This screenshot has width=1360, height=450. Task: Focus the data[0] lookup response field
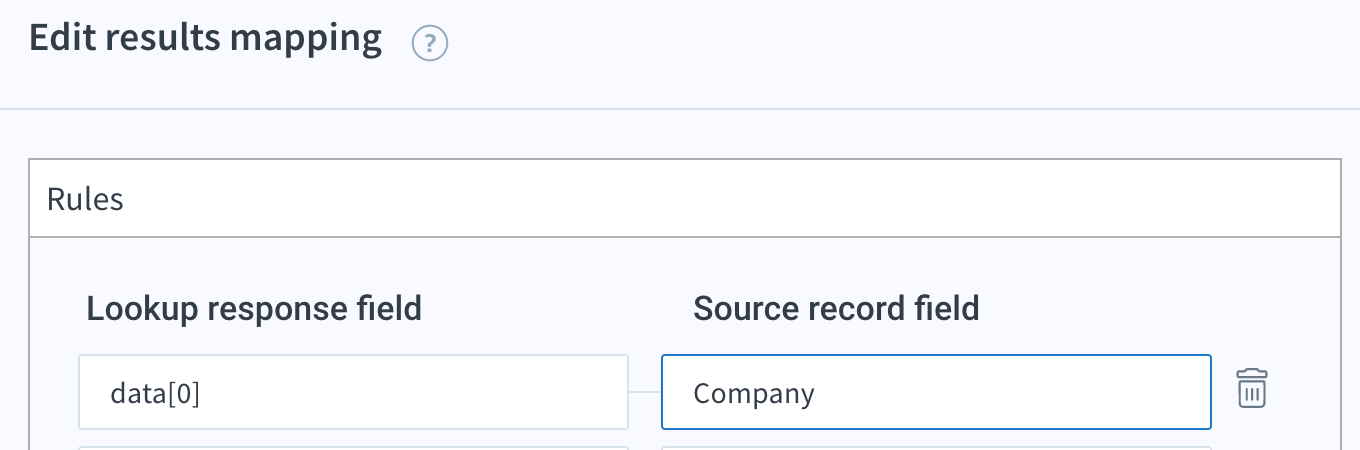click(x=354, y=392)
